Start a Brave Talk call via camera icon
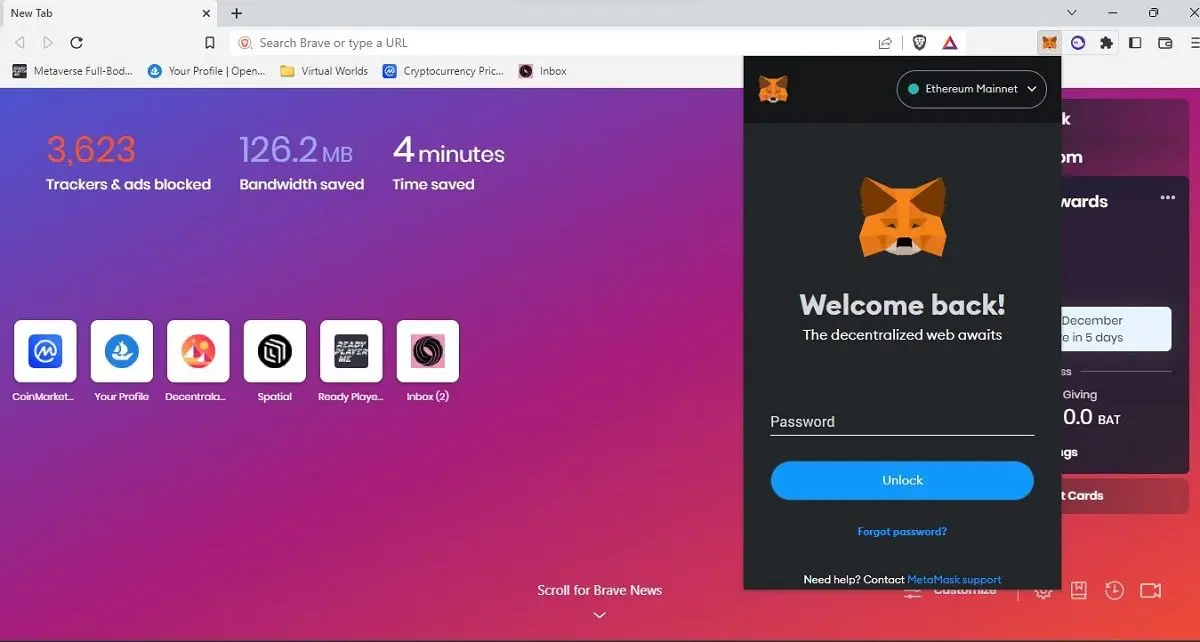The width and height of the screenshot is (1200, 642). pyautogui.click(x=1150, y=590)
